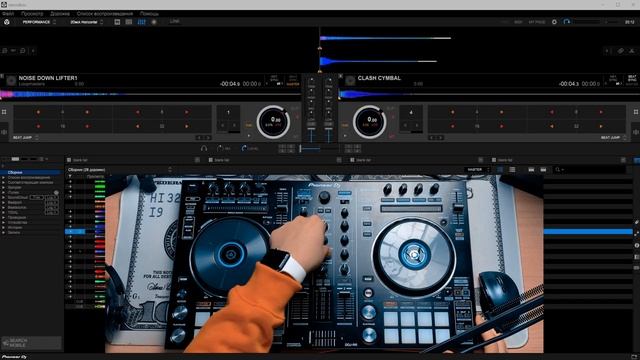Click the MY PAGE button
640x360 pixels.
(x=537, y=22)
